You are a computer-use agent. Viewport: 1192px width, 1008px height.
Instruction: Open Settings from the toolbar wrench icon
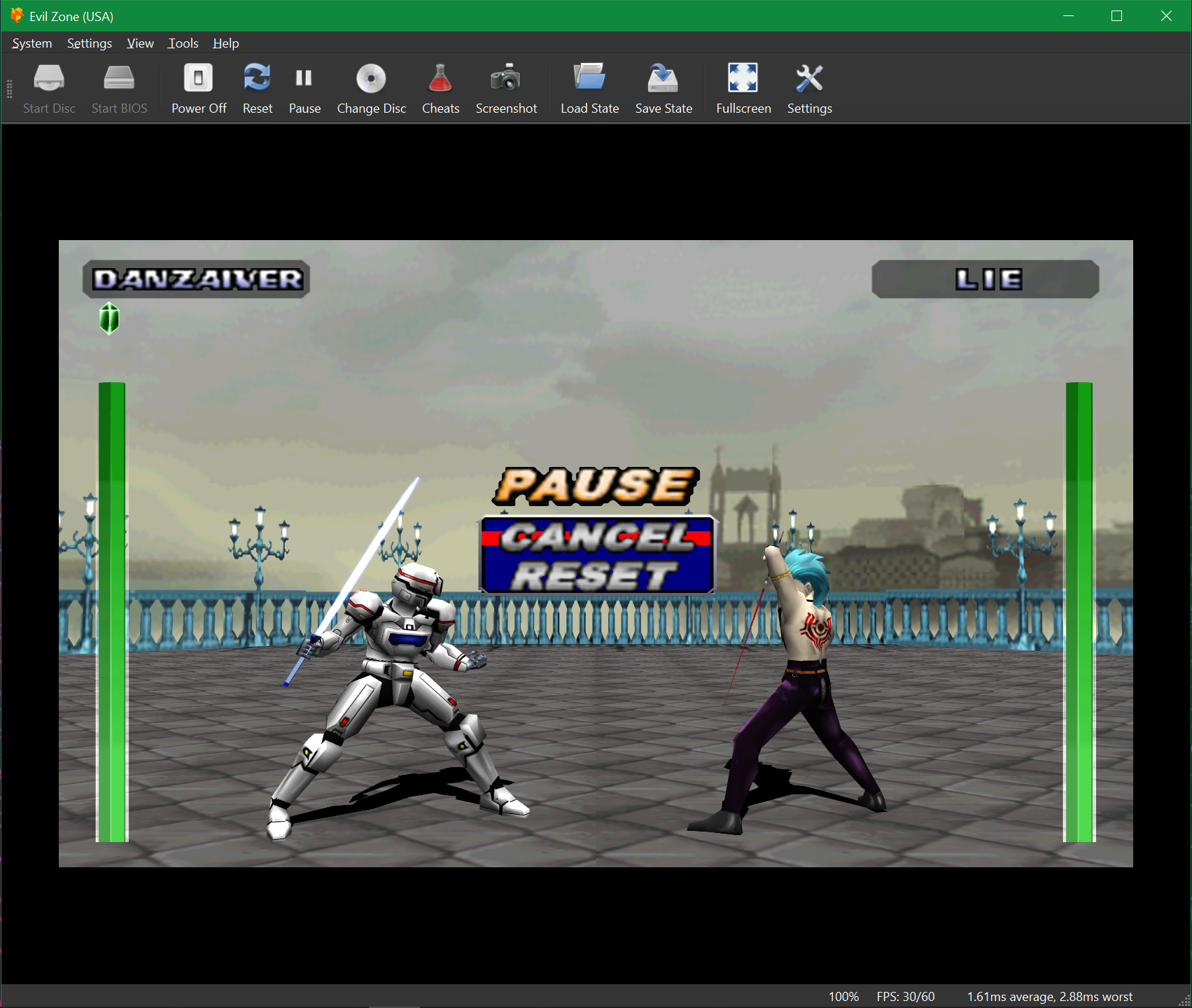tap(809, 88)
